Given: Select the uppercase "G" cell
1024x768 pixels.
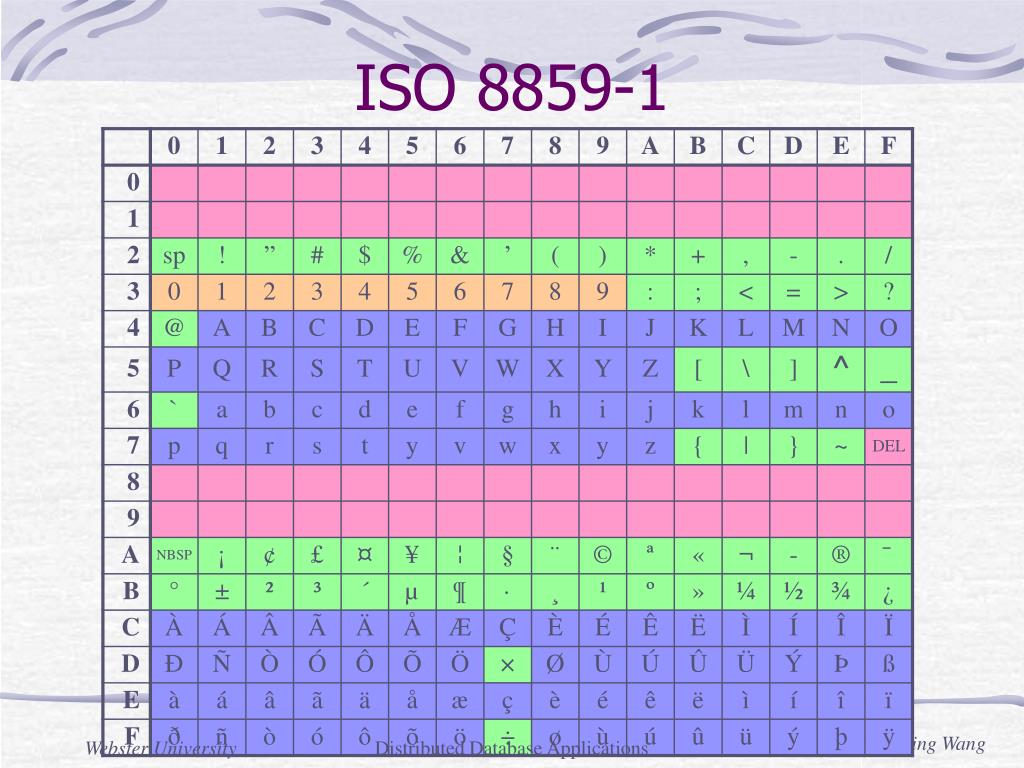Looking at the screenshot, I should 507,328.
